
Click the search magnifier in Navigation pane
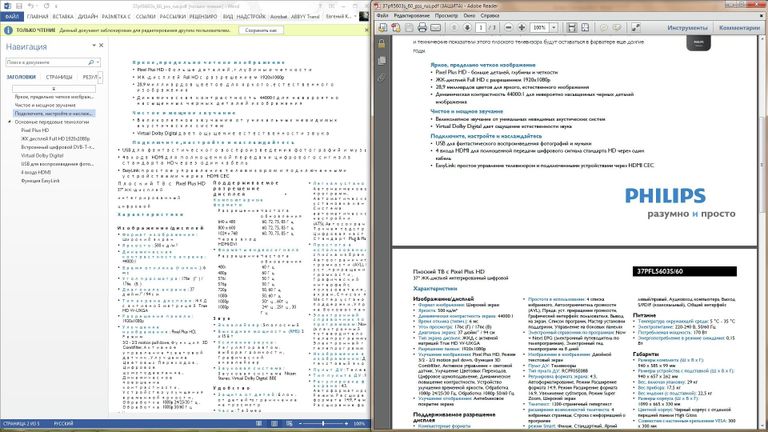coord(91,62)
